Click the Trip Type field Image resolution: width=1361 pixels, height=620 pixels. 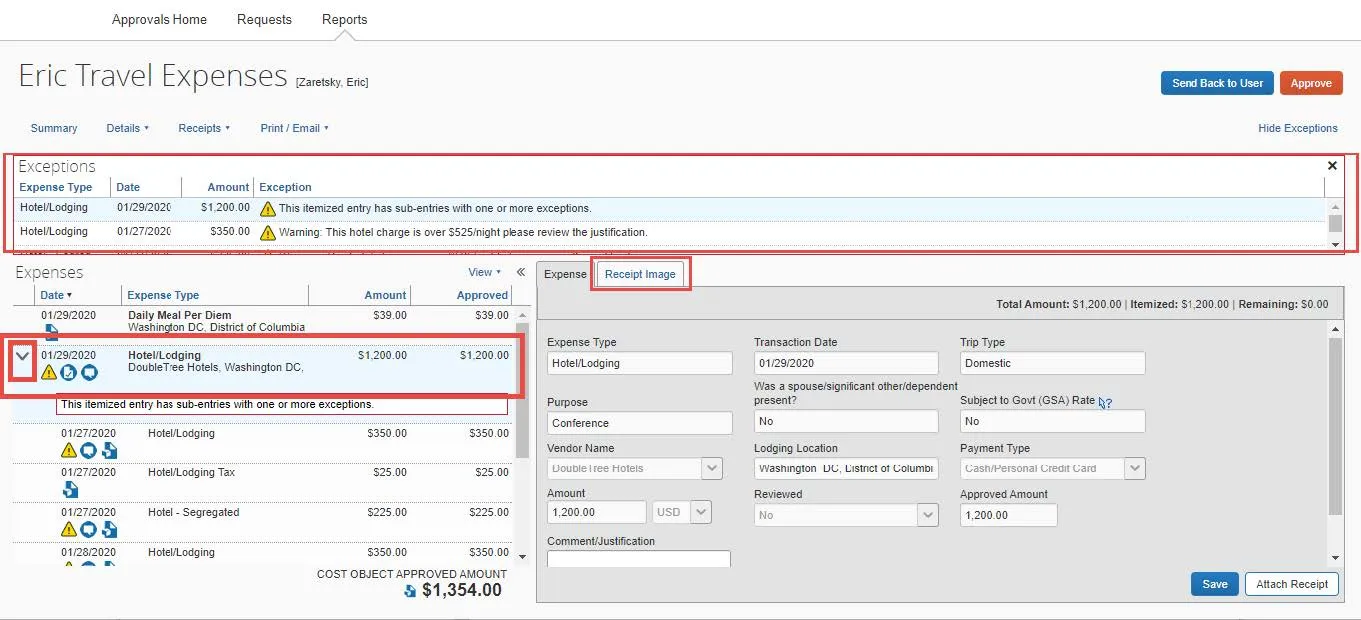[x=1052, y=363]
